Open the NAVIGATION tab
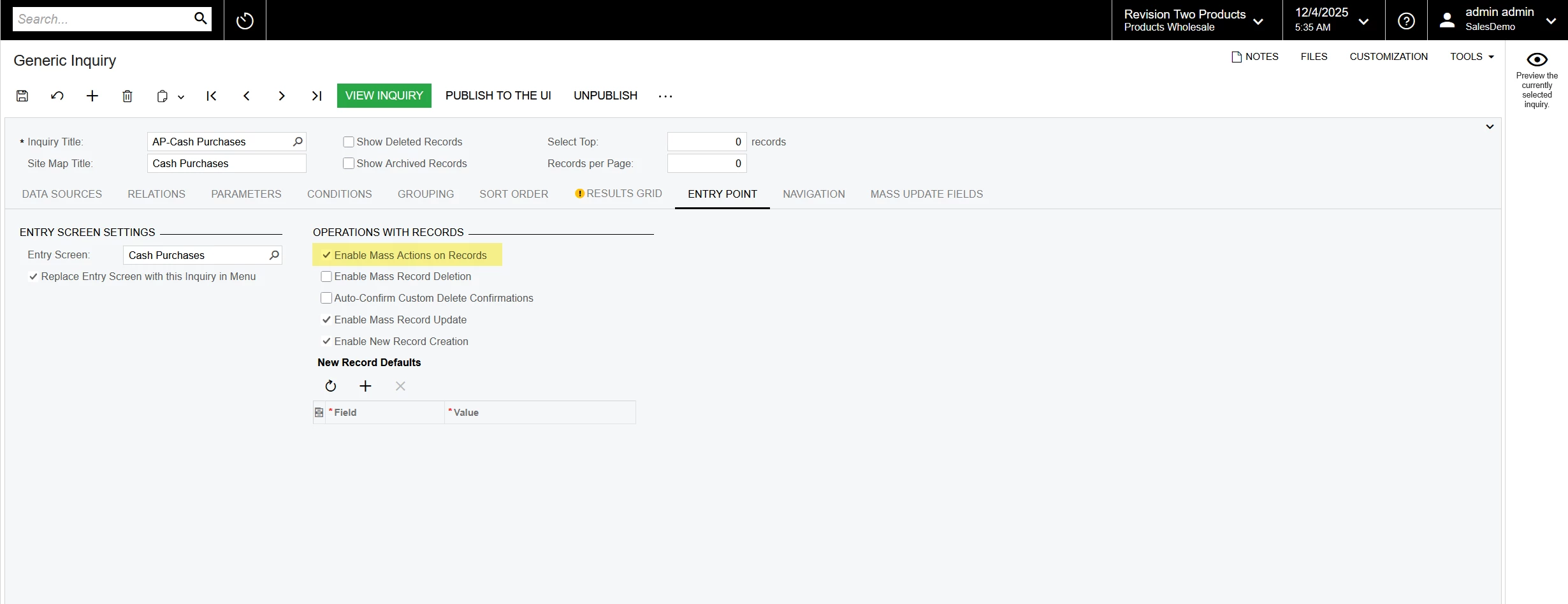1568x604 pixels. point(814,194)
